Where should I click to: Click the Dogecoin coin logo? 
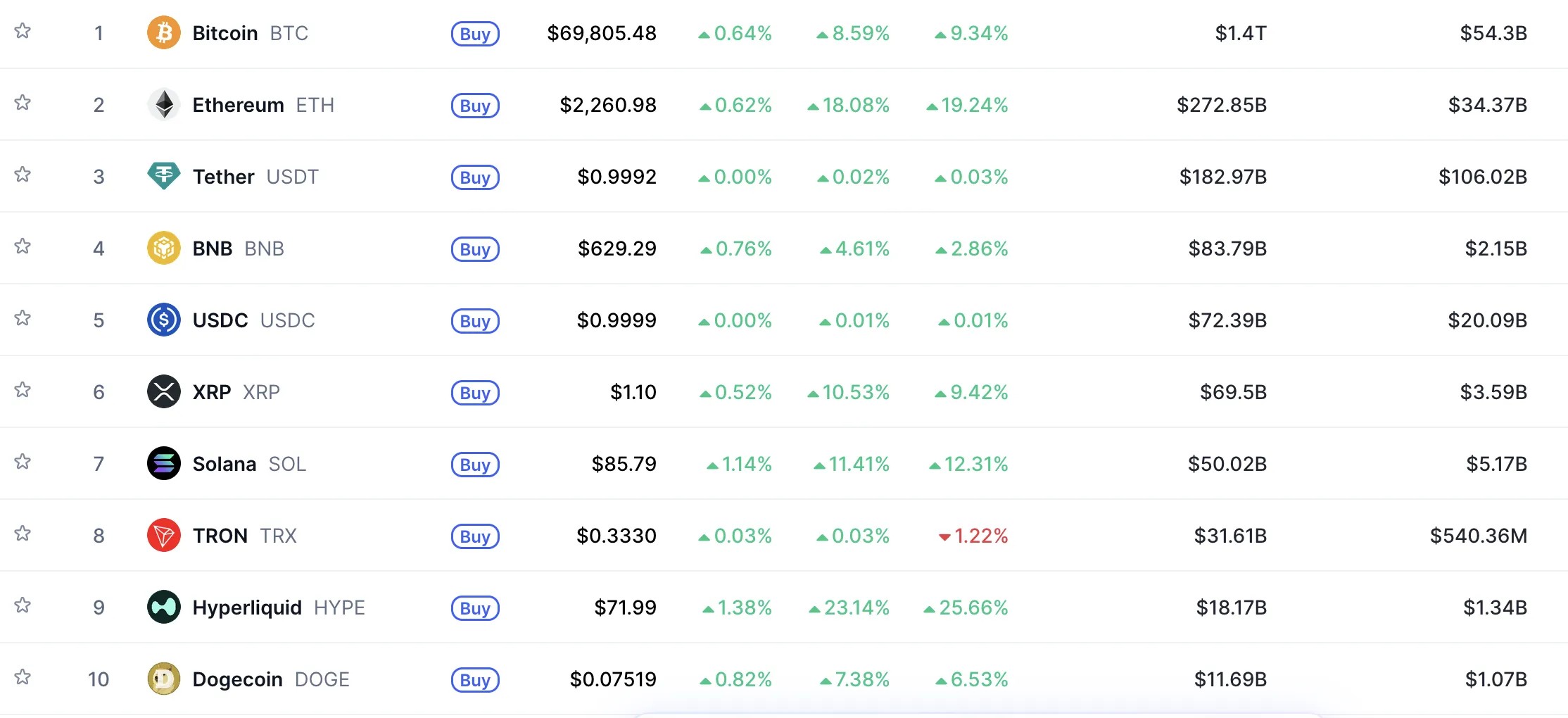point(164,679)
